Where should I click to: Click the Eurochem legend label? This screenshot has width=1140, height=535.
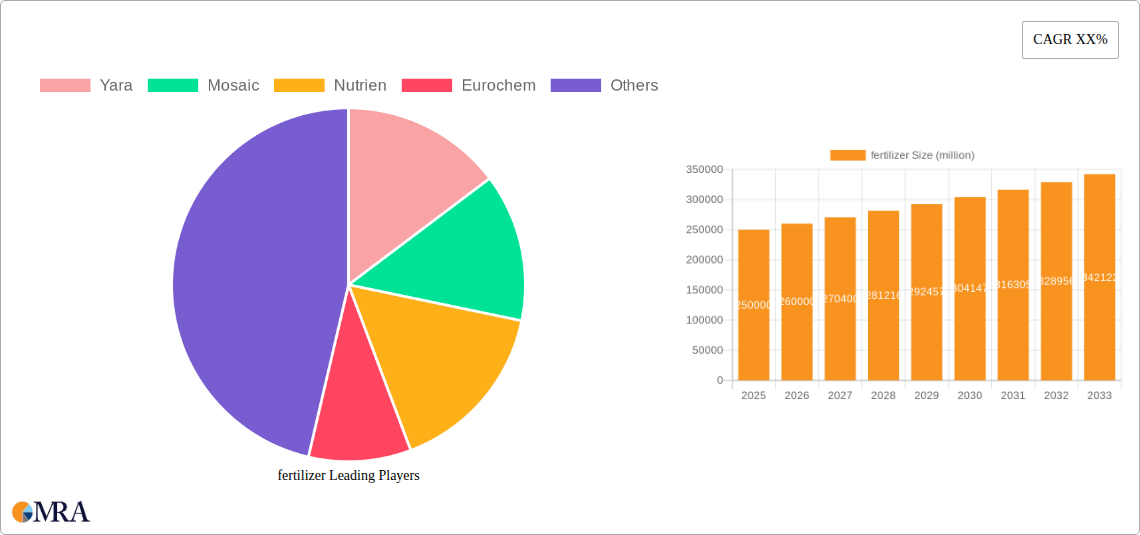[x=499, y=86]
